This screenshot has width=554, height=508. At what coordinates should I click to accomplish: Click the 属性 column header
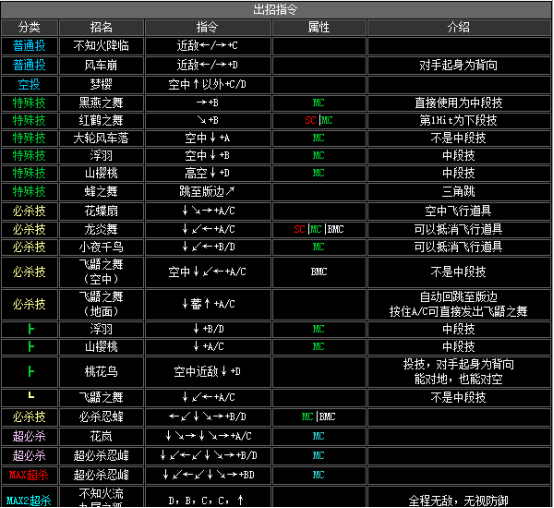(x=319, y=27)
